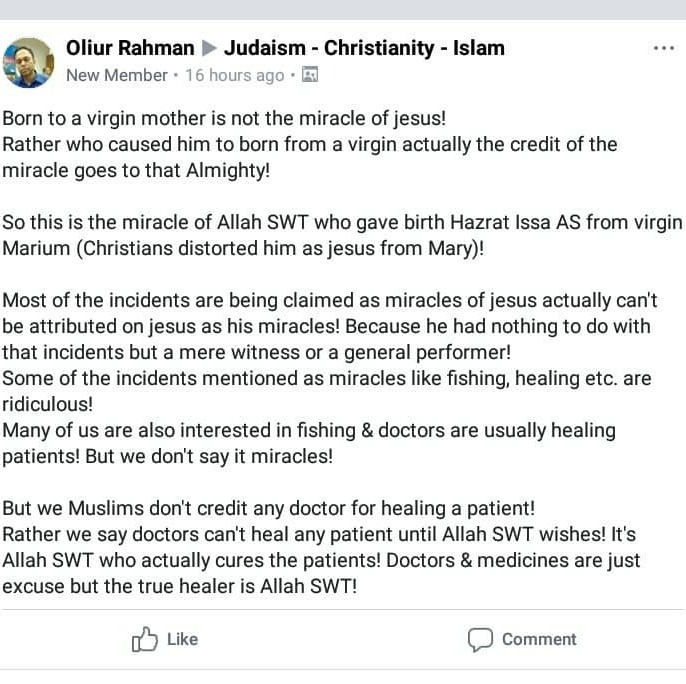Image resolution: width=686 pixels, height=684 pixels.
Task: Click the line starting 'Rather who caused him'
Action: pyautogui.click(x=310, y=144)
